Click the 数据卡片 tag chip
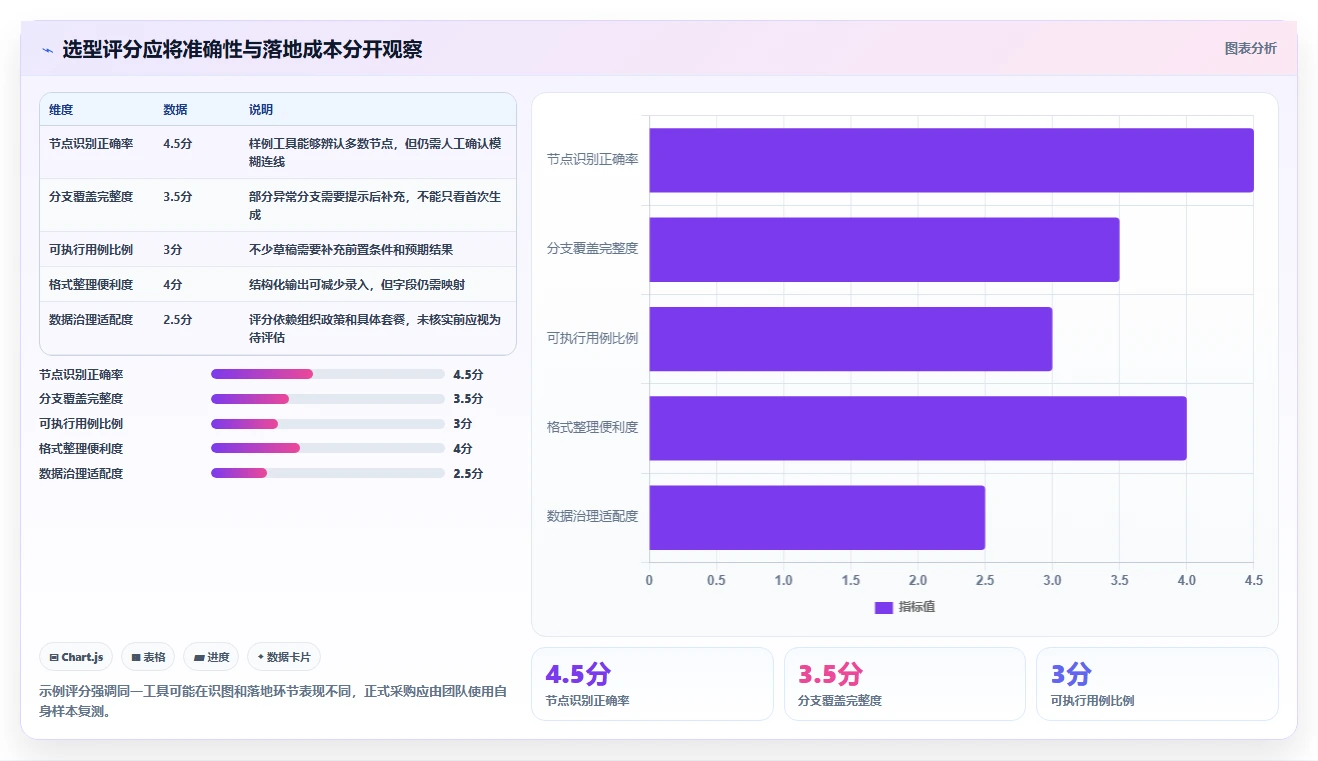 284,657
